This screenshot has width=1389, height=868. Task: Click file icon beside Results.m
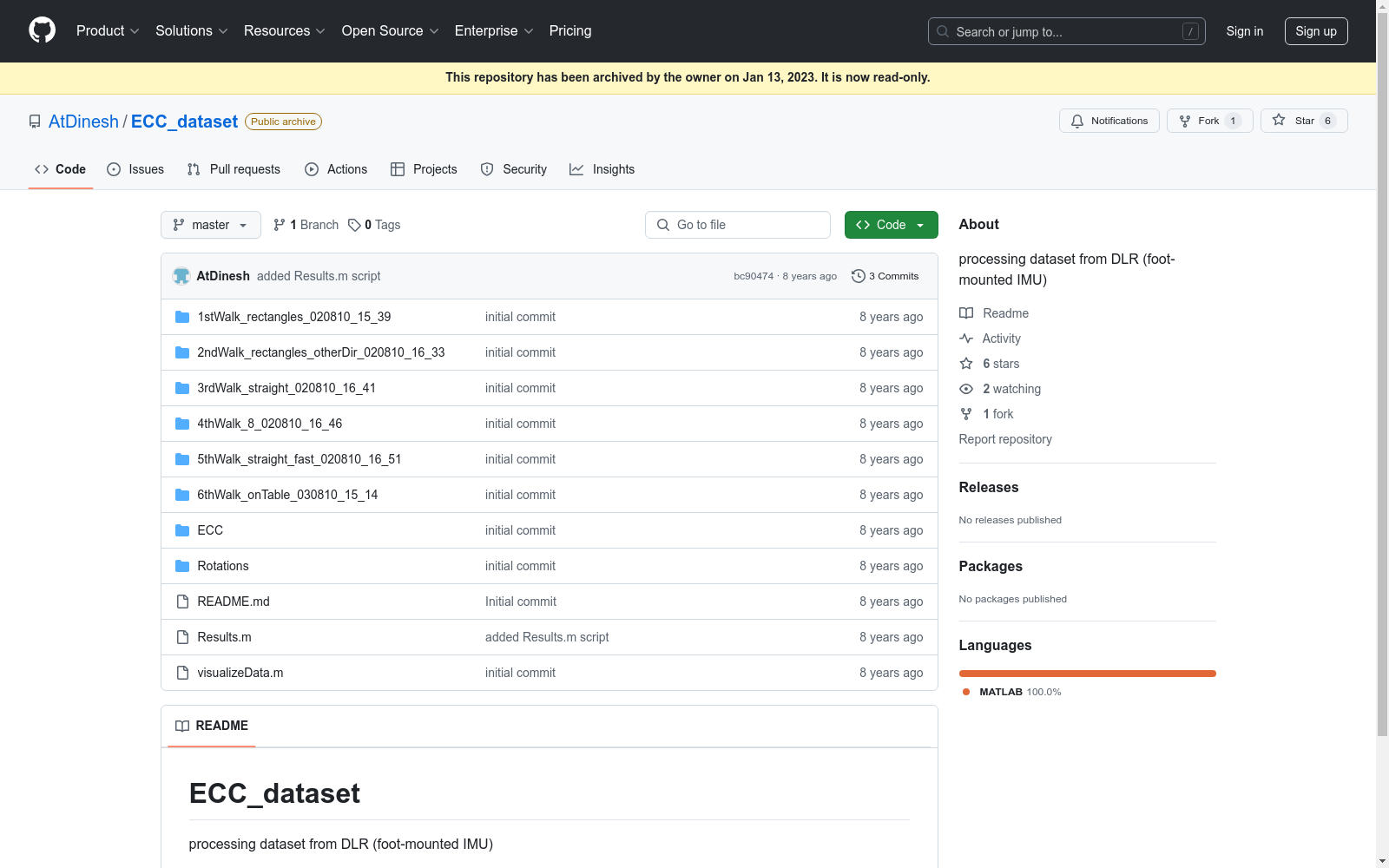point(182,637)
